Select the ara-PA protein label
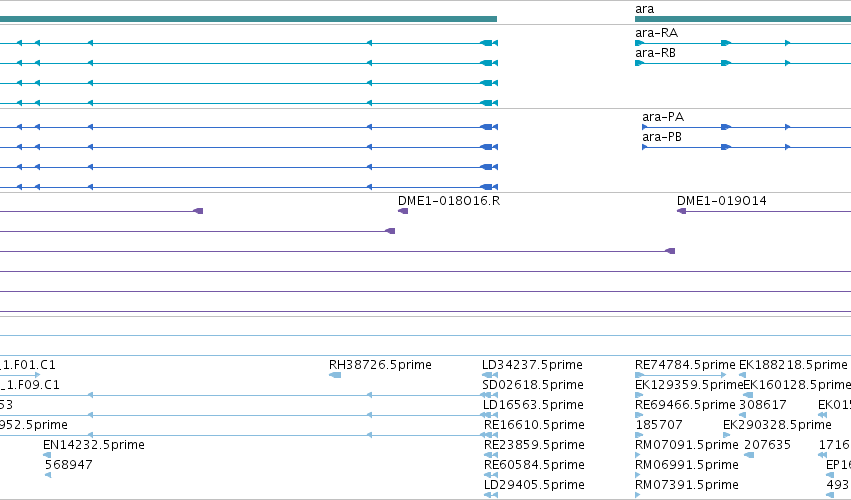Viewport: 851px width, 500px height. click(x=663, y=117)
